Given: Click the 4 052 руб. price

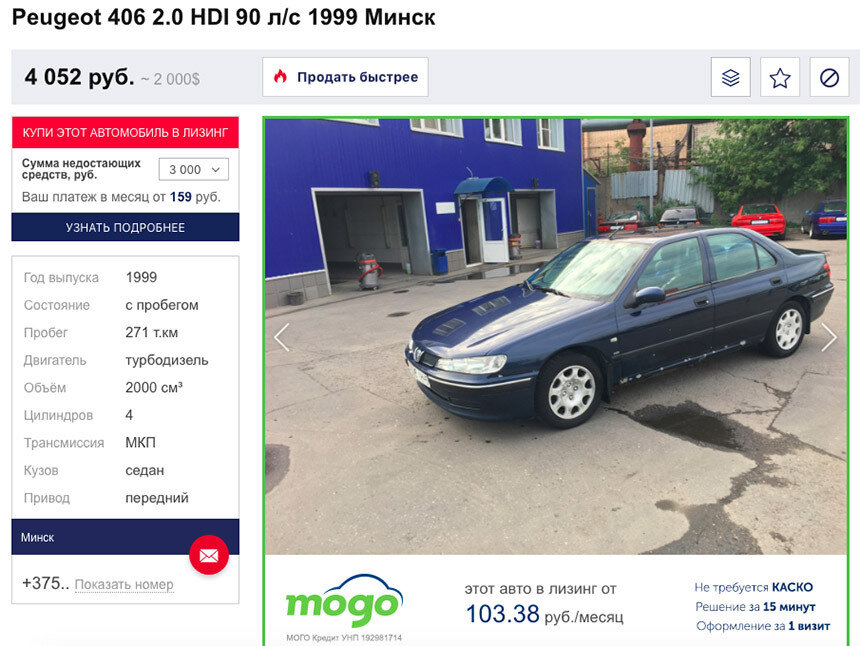Looking at the screenshot, I should click(79, 77).
